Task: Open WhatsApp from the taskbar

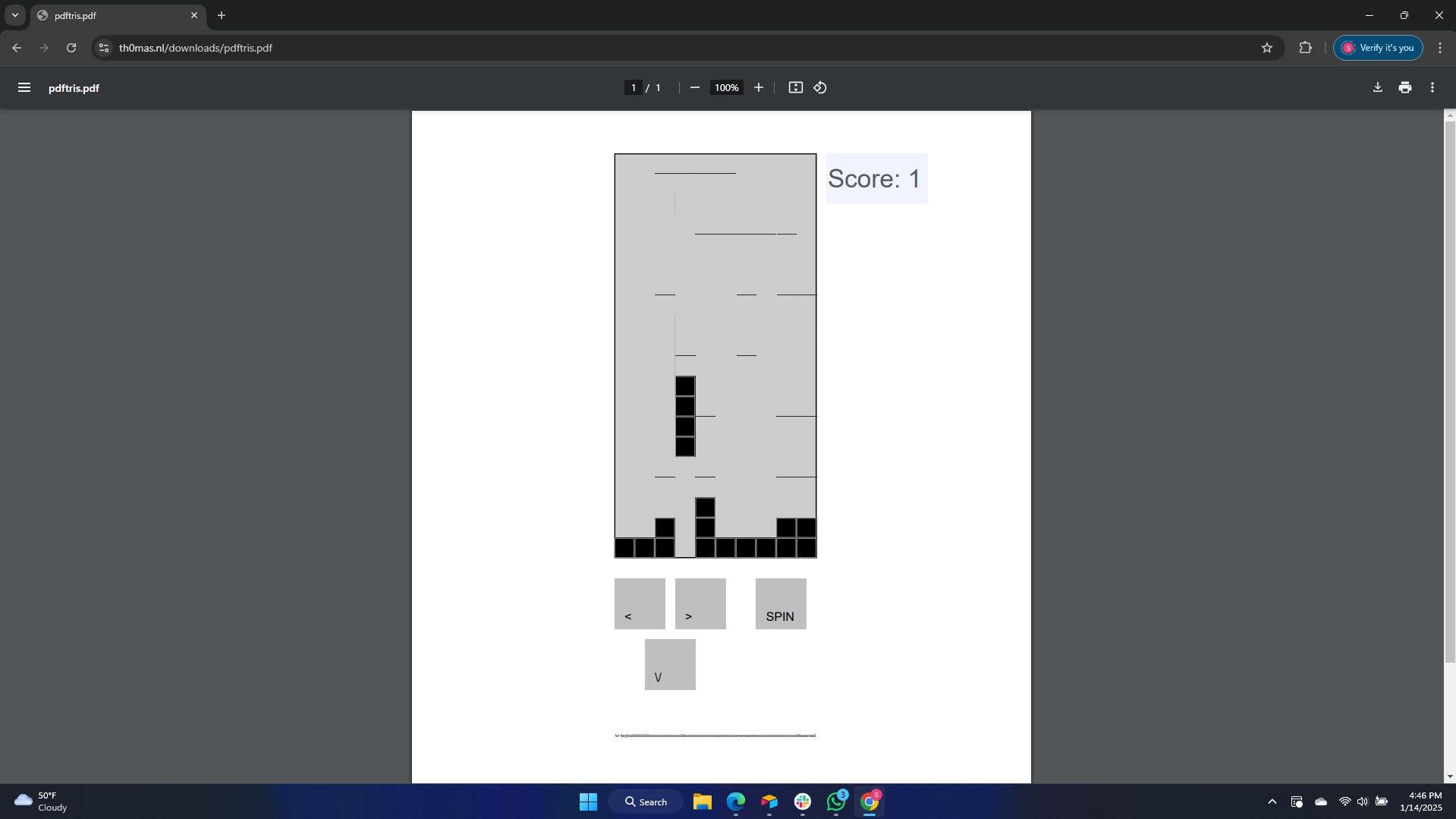Action: tap(835, 802)
